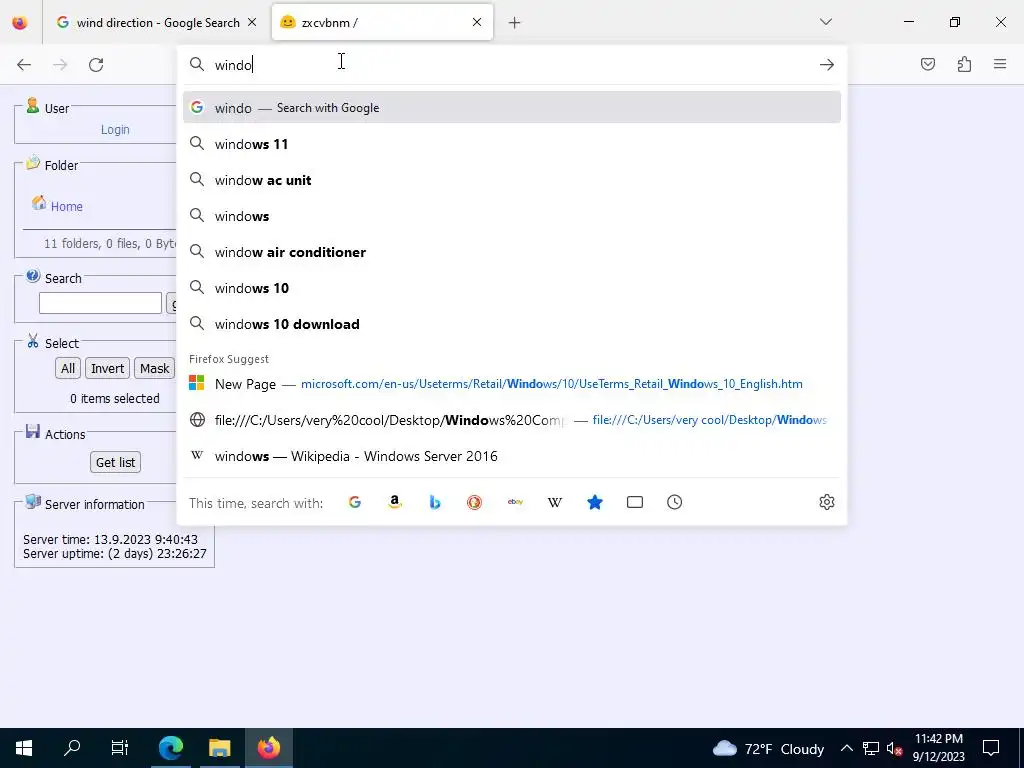Open the Extensions puzzle icon
The width and height of the screenshot is (1024, 768).
click(964, 64)
